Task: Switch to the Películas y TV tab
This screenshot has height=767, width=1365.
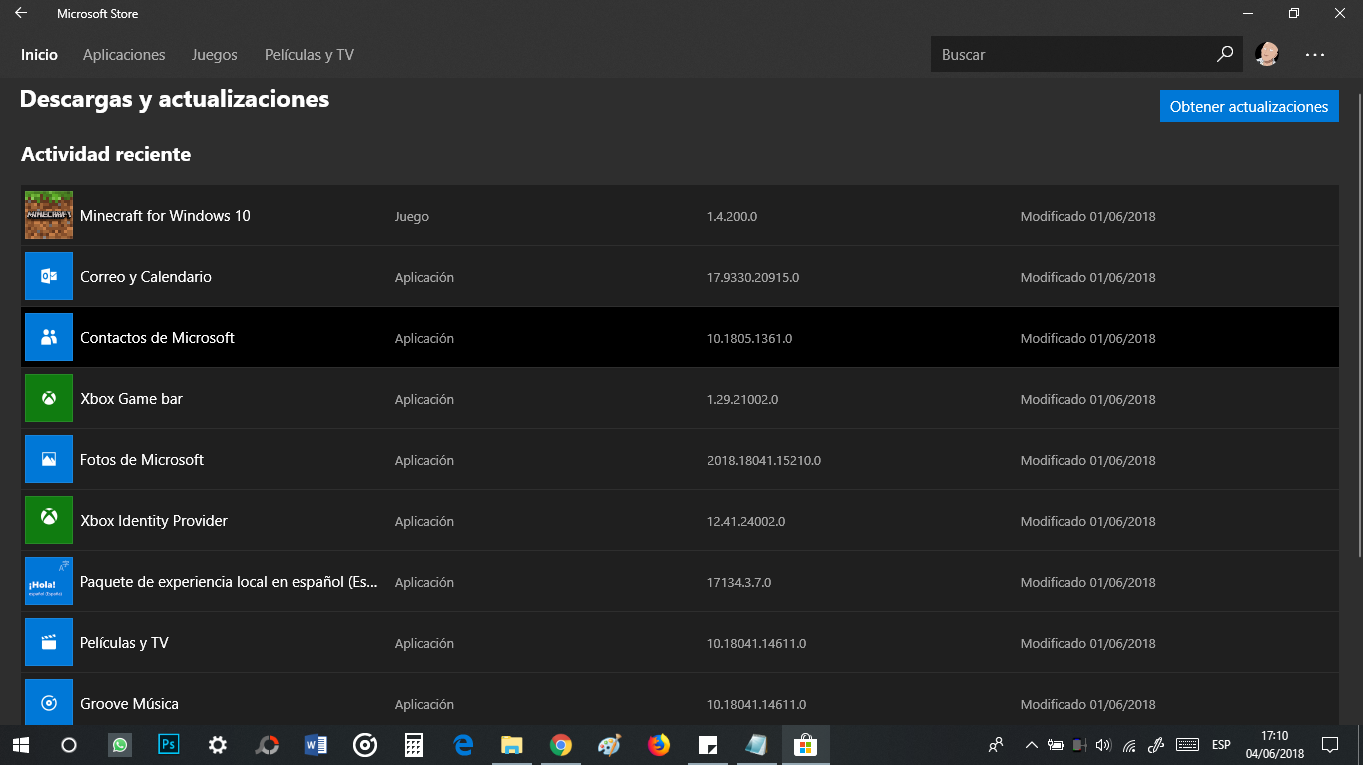Action: (309, 55)
